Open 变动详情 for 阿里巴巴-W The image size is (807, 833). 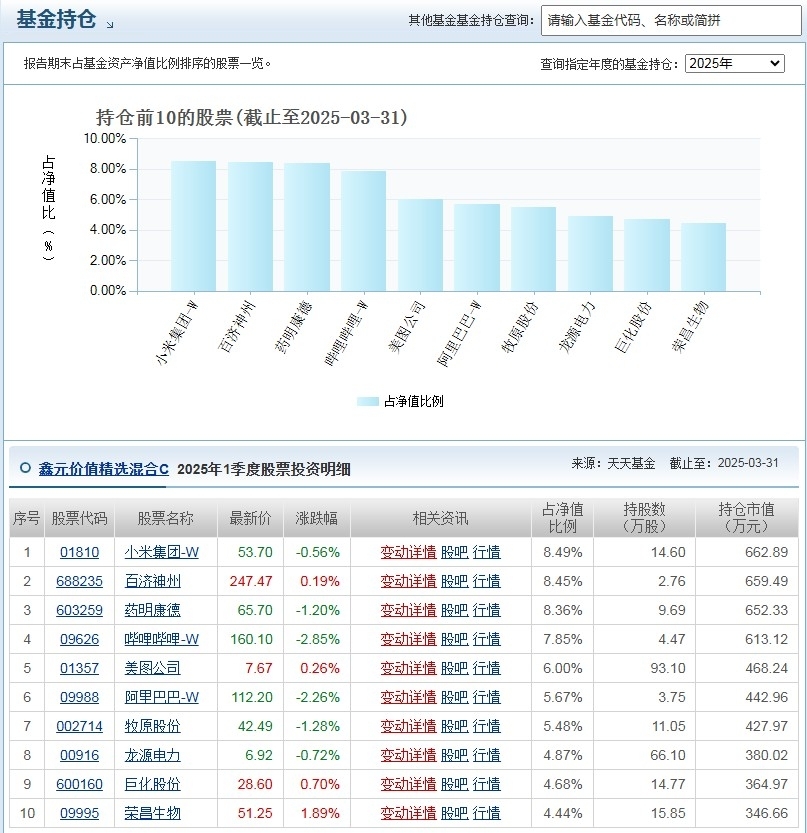[x=408, y=698]
